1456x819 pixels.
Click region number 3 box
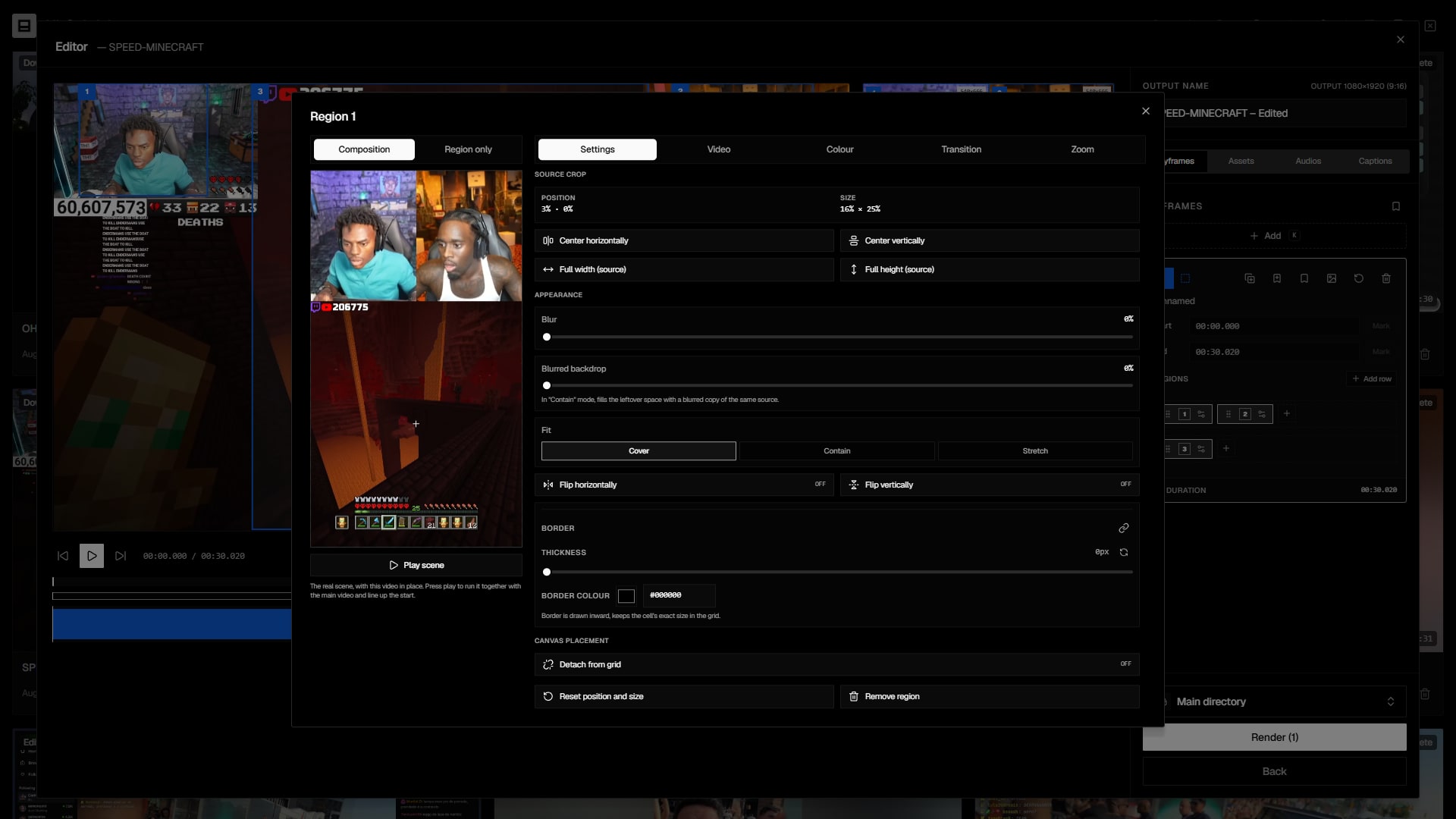(x=1185, y=449)
